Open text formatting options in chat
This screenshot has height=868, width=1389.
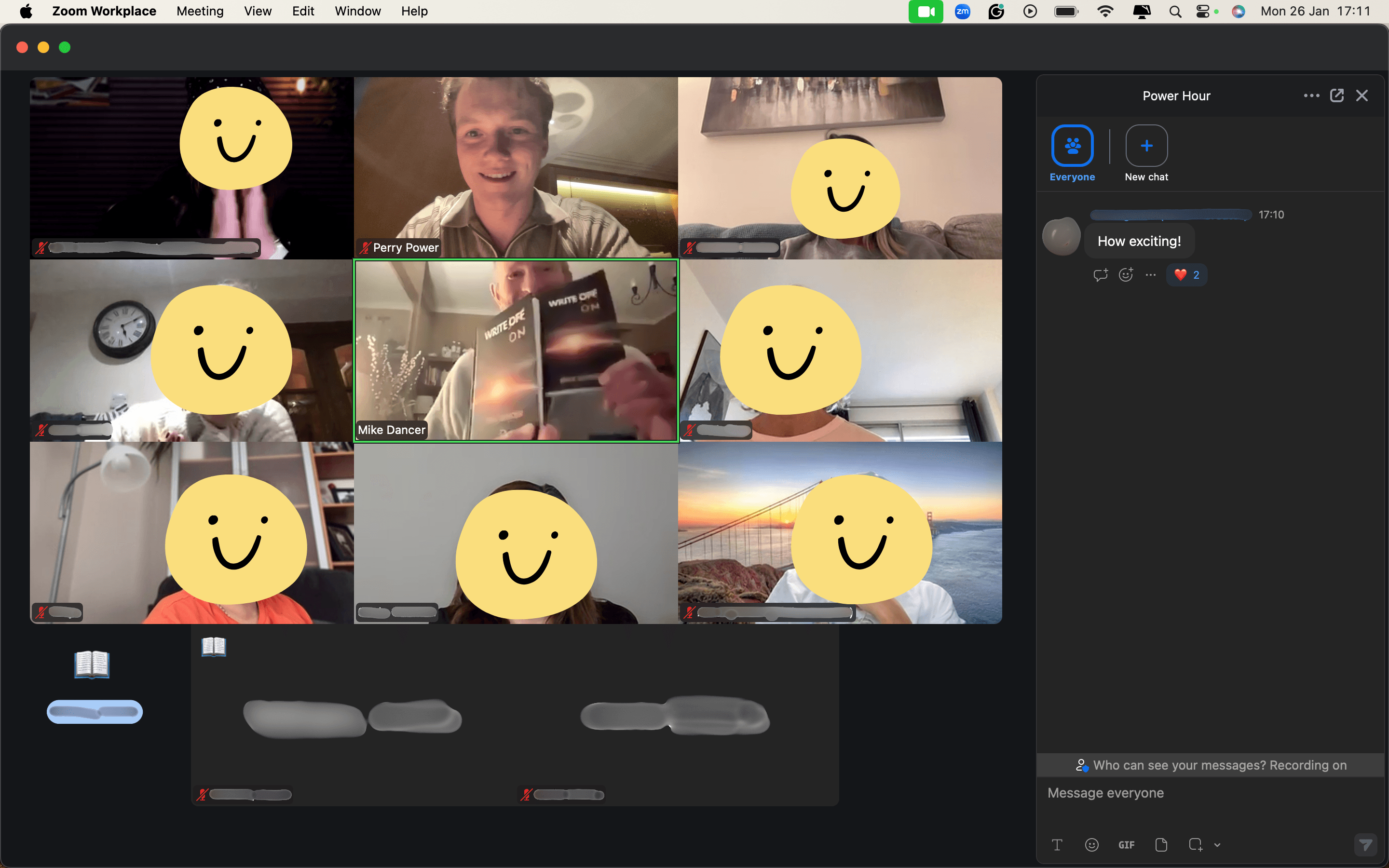(x=1057, y=844)
